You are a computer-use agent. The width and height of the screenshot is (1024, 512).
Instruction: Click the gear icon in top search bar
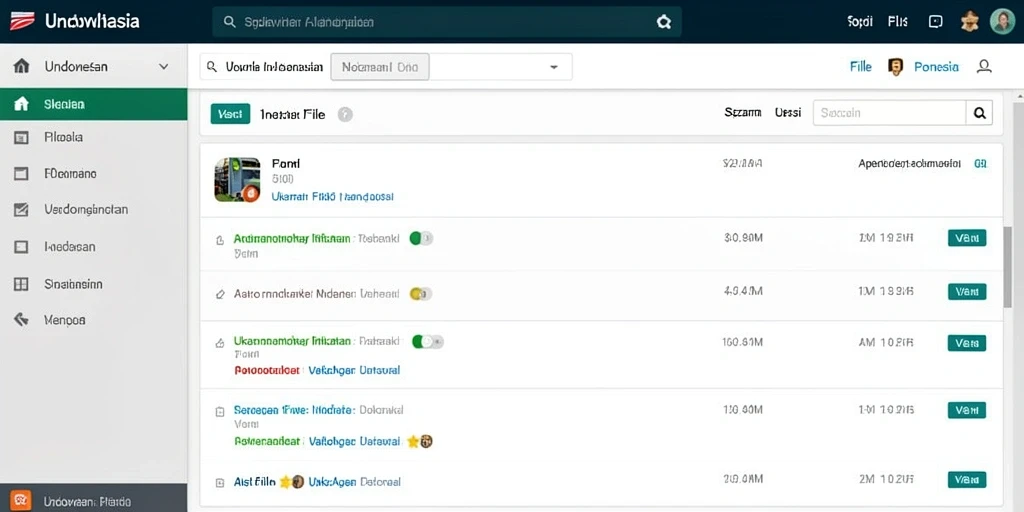664,22
